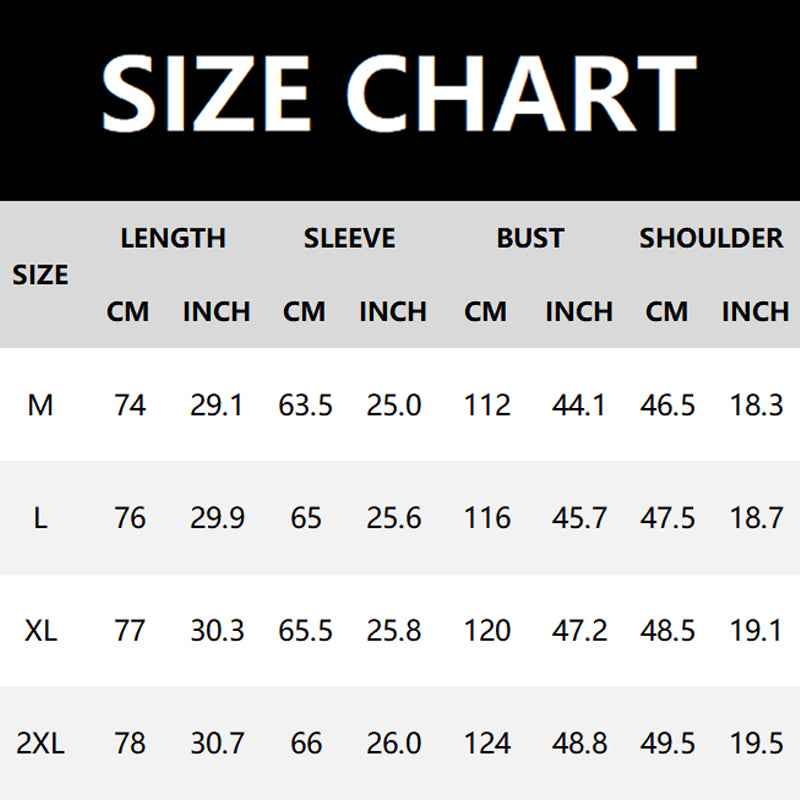Click the BUST column header
The width and height of the screenshot is (800, 800).
coord(530,238)
